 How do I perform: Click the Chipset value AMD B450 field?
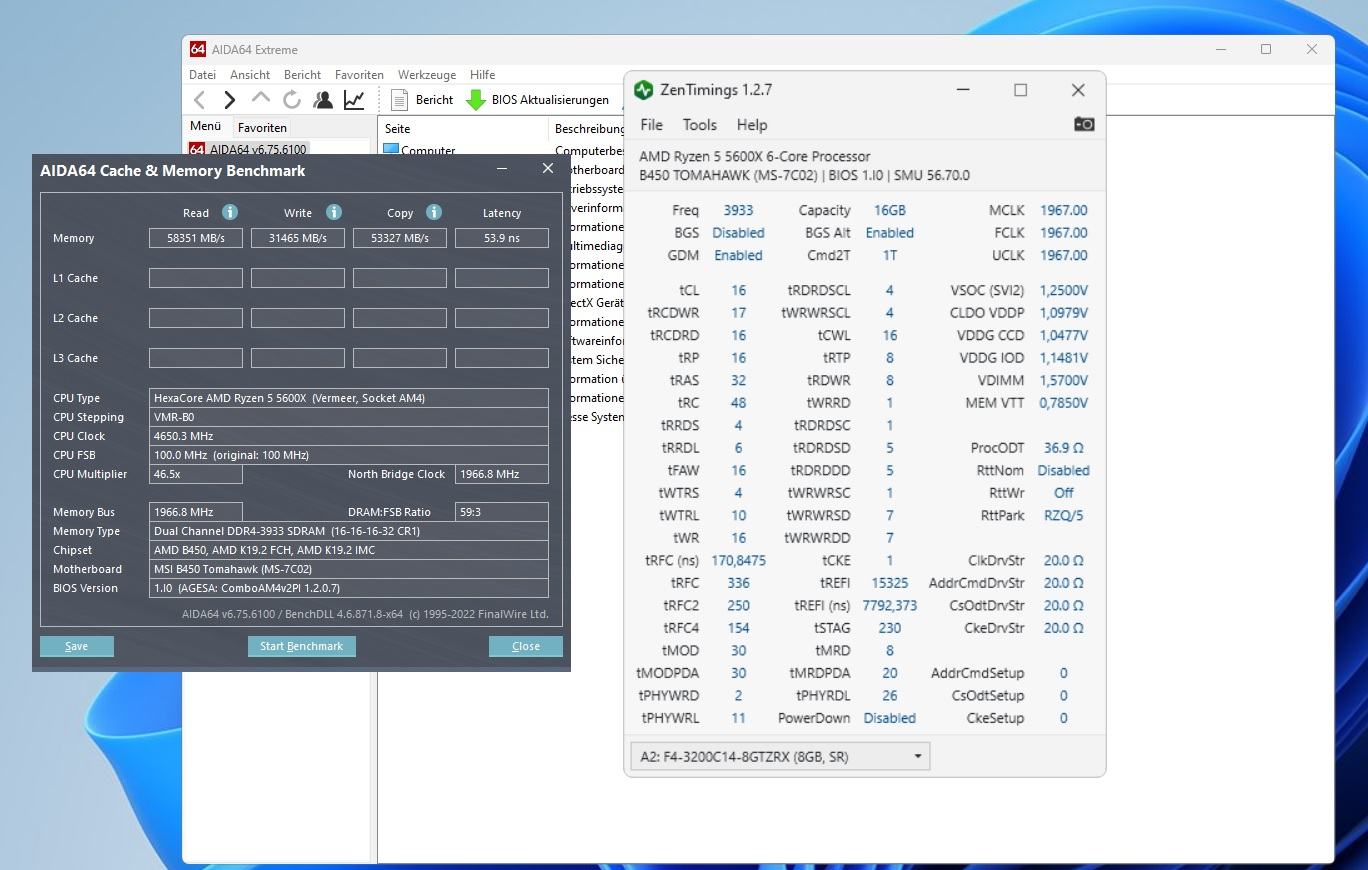coord(349,550)
